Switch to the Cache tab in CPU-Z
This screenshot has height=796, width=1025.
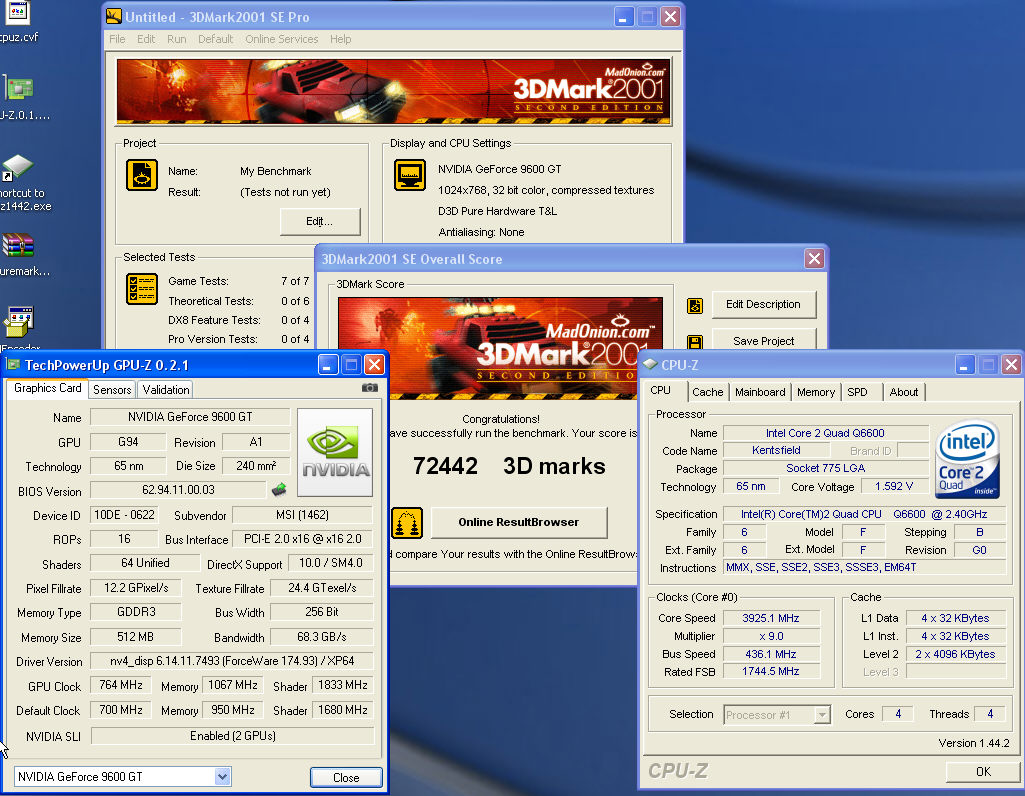point(707,392)
